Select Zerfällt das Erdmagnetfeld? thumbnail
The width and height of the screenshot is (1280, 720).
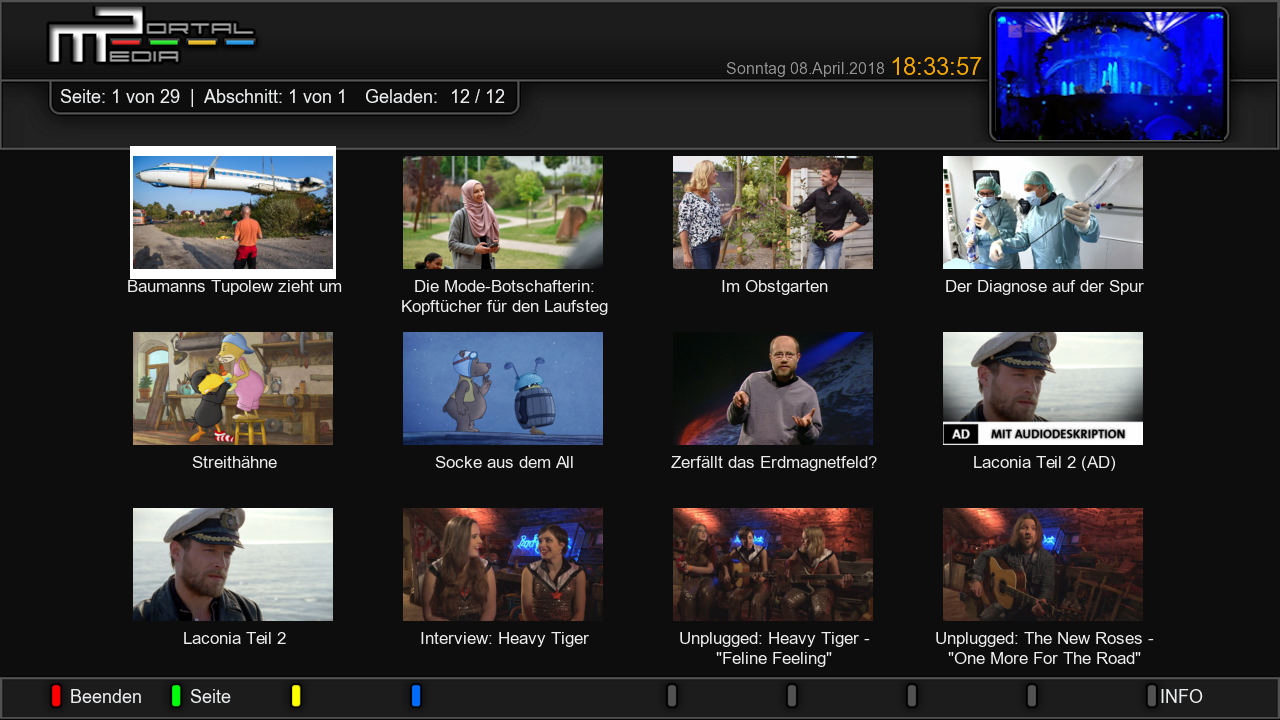click(773, 388)
